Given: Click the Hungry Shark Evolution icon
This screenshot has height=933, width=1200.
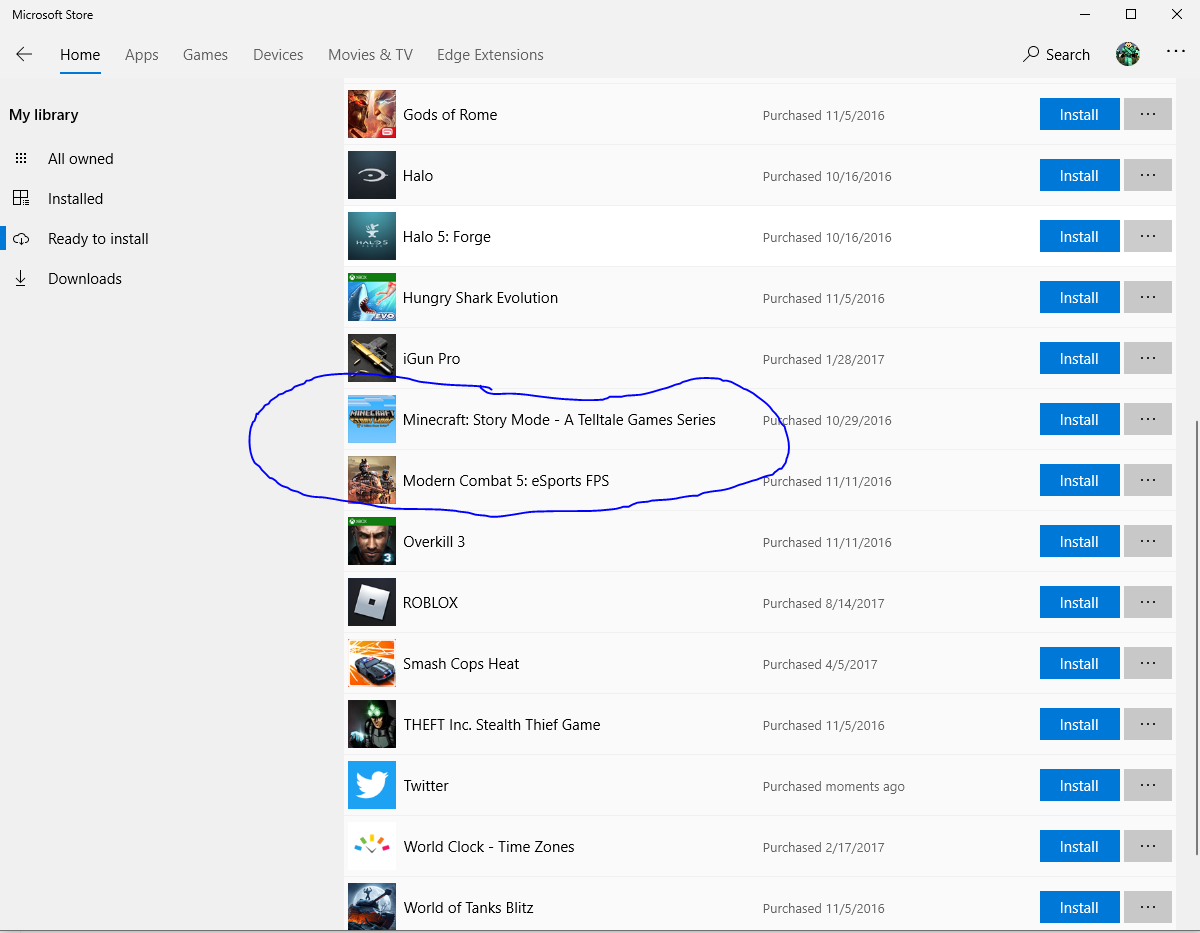Looking at the screenshot, I should pos(372,297).
